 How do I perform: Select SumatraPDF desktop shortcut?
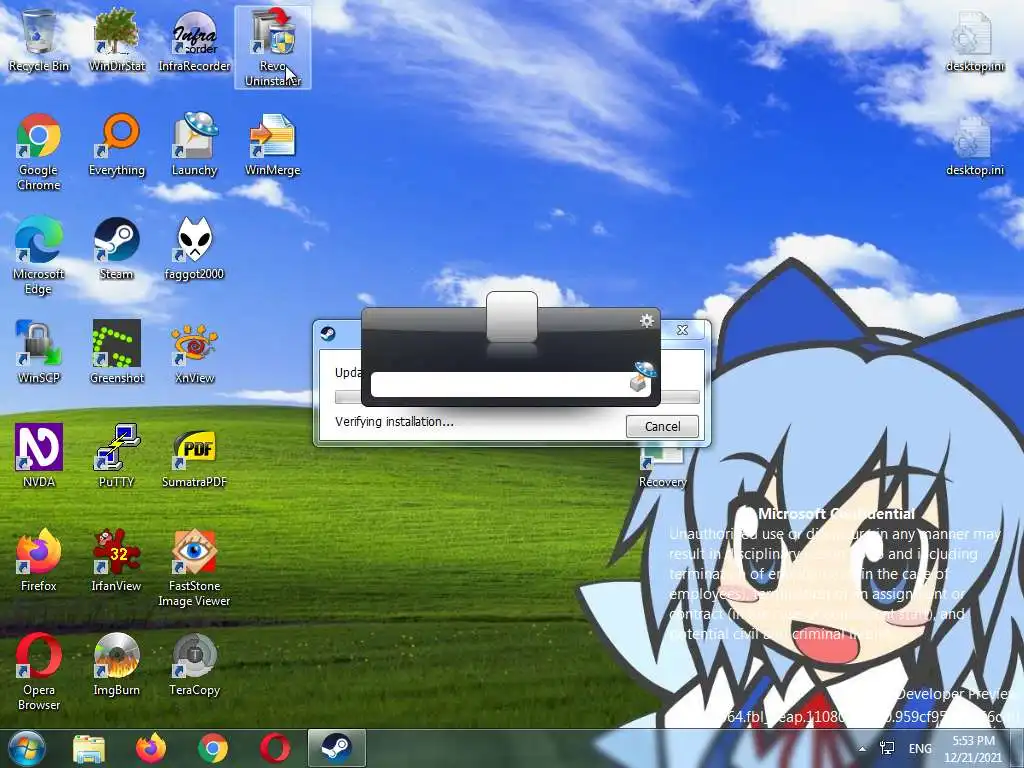[x=195, y=456]
